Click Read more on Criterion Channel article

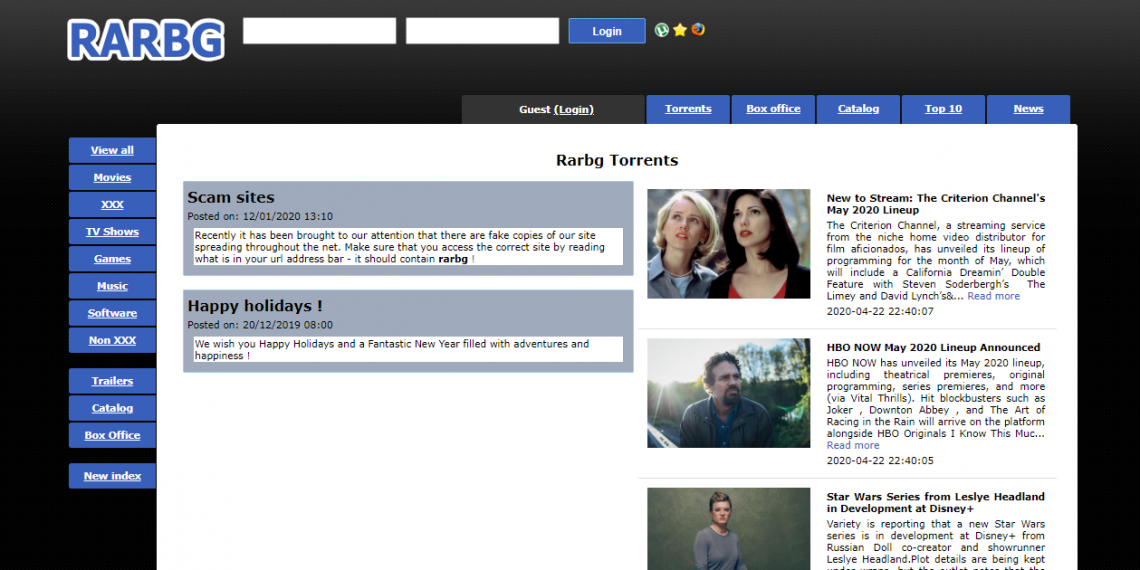point(993,296)
